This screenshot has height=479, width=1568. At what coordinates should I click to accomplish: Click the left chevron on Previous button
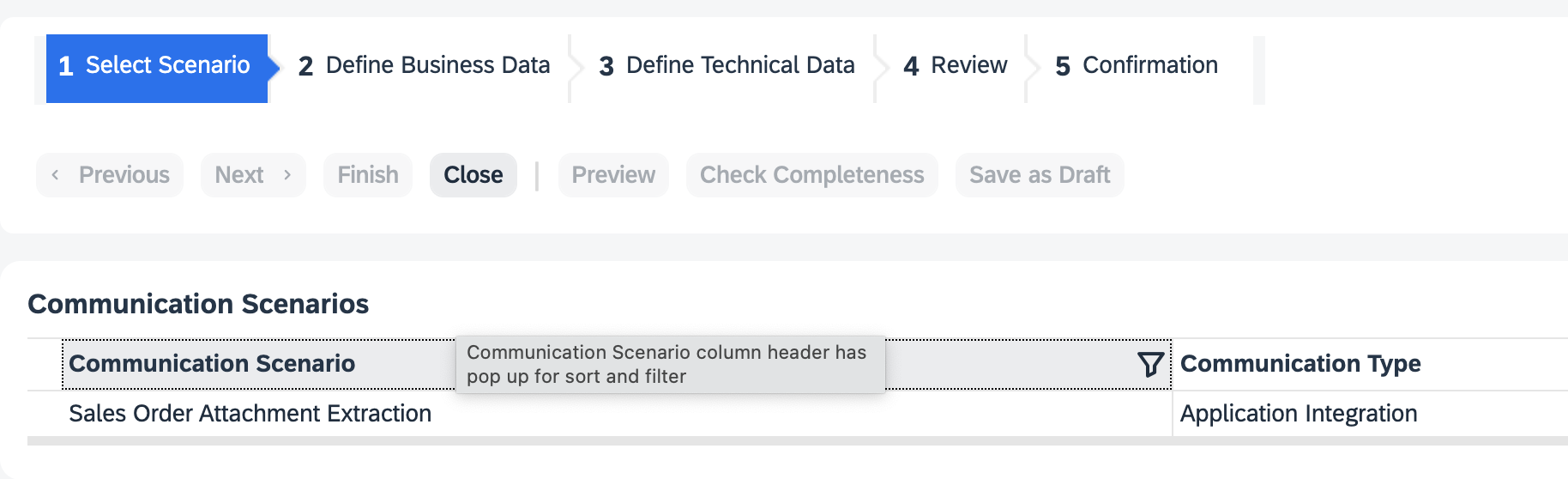coord(55,175)
